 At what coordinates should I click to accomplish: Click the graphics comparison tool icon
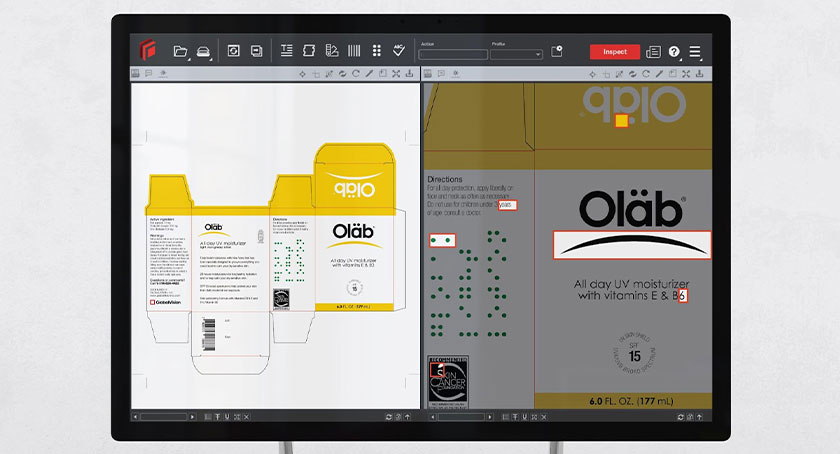(x=309, y=51)
